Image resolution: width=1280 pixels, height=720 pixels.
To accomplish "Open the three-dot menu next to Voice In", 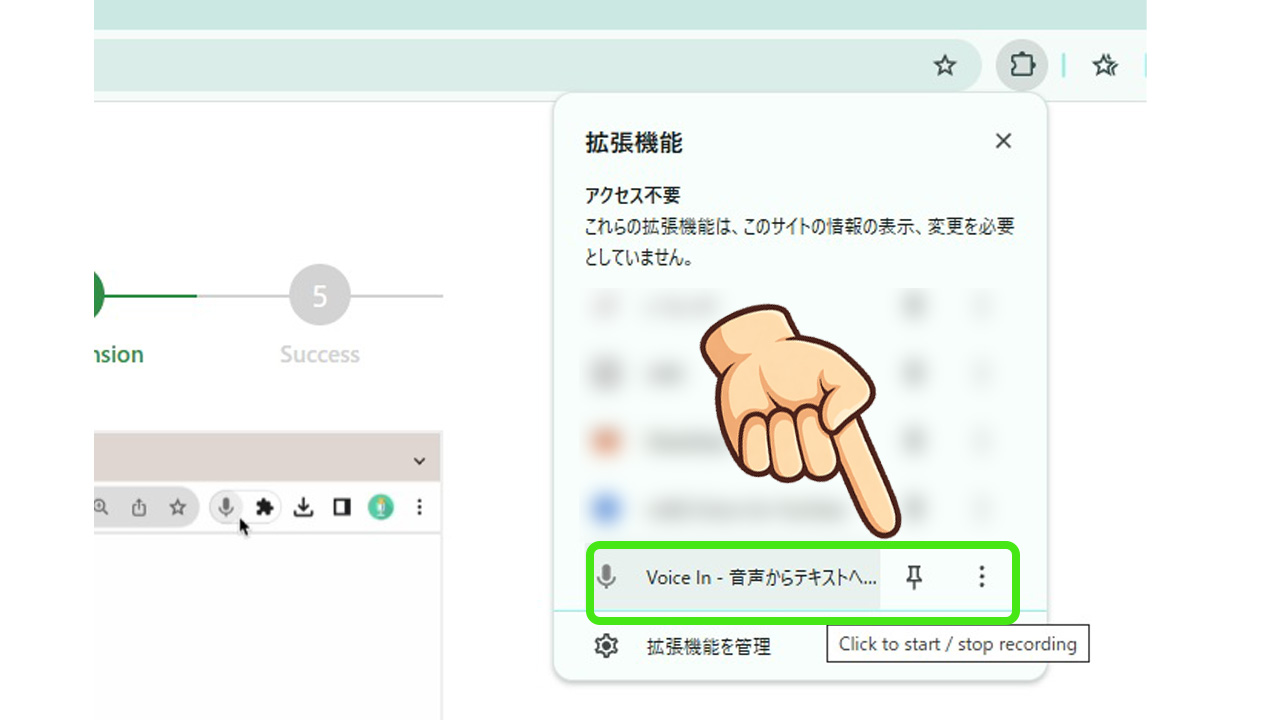I will [x=982, y=577].
